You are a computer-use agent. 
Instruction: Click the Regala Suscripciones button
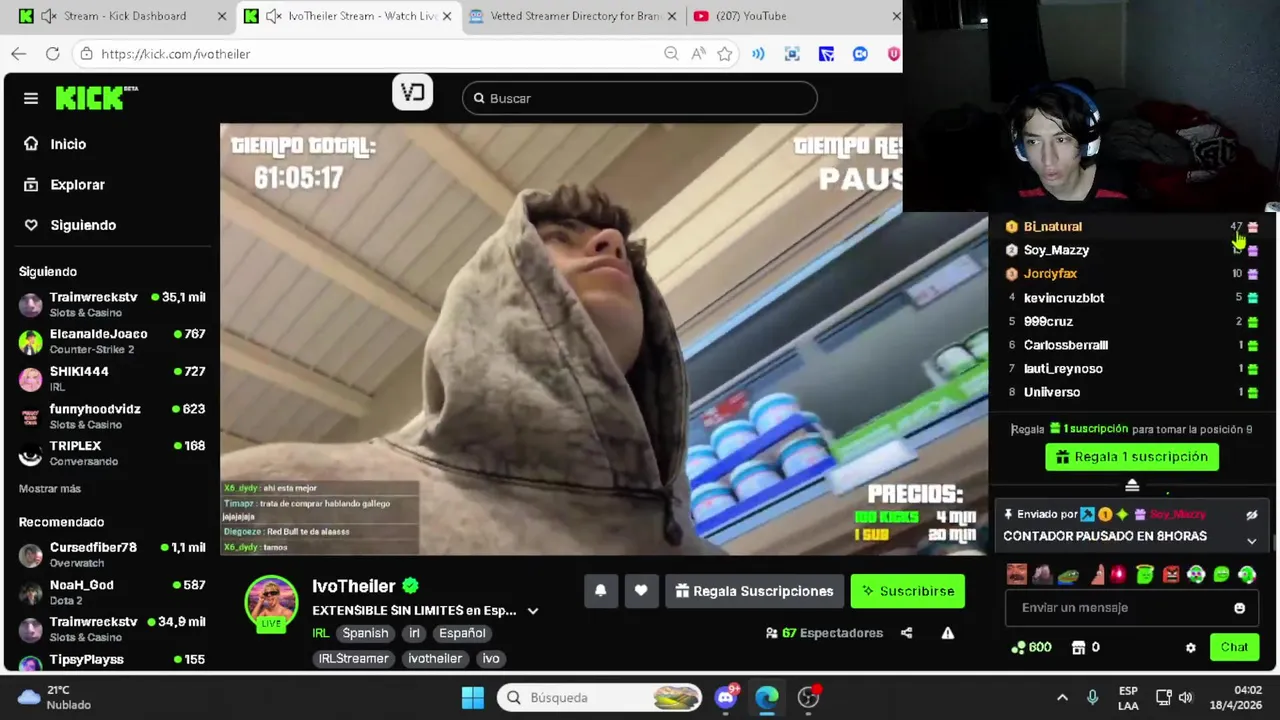click(x=754, y=591)
